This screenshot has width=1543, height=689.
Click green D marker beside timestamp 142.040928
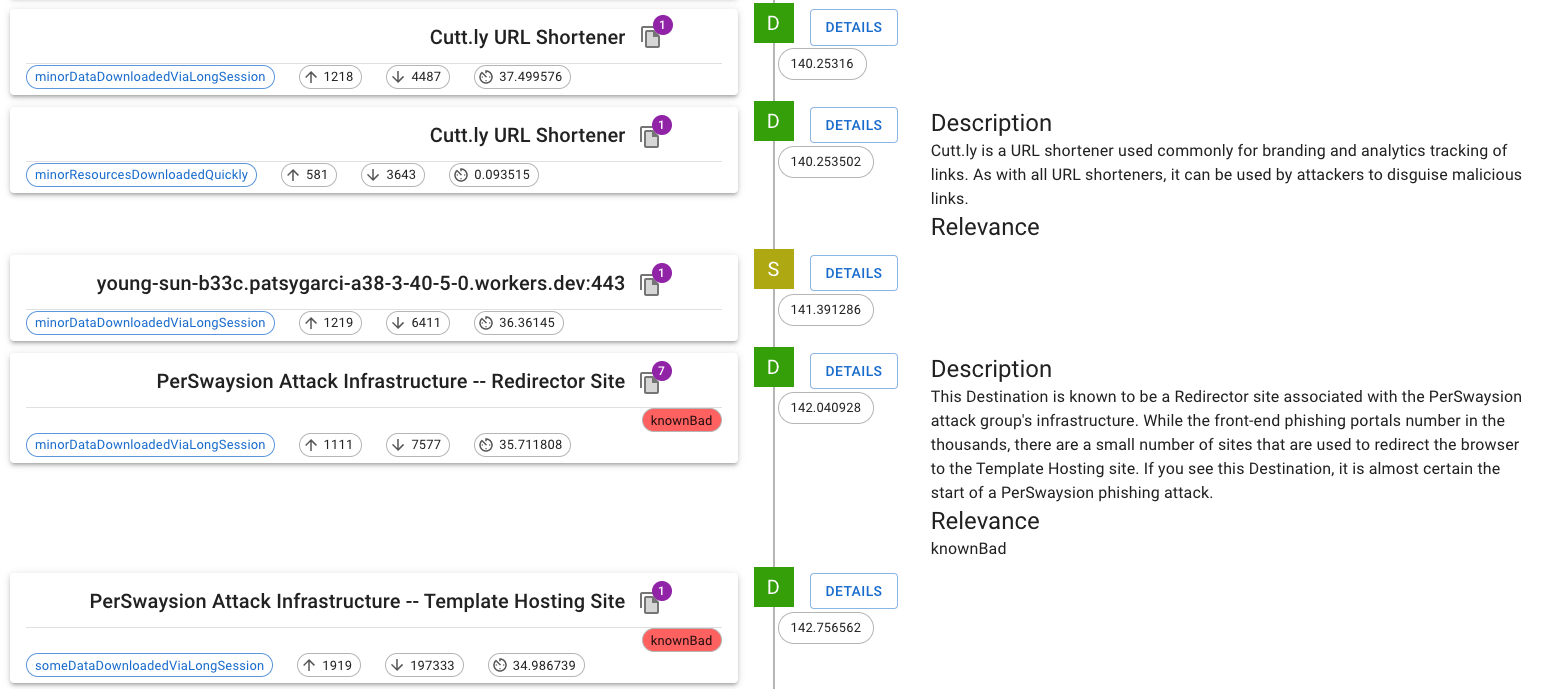coord(773,367)
